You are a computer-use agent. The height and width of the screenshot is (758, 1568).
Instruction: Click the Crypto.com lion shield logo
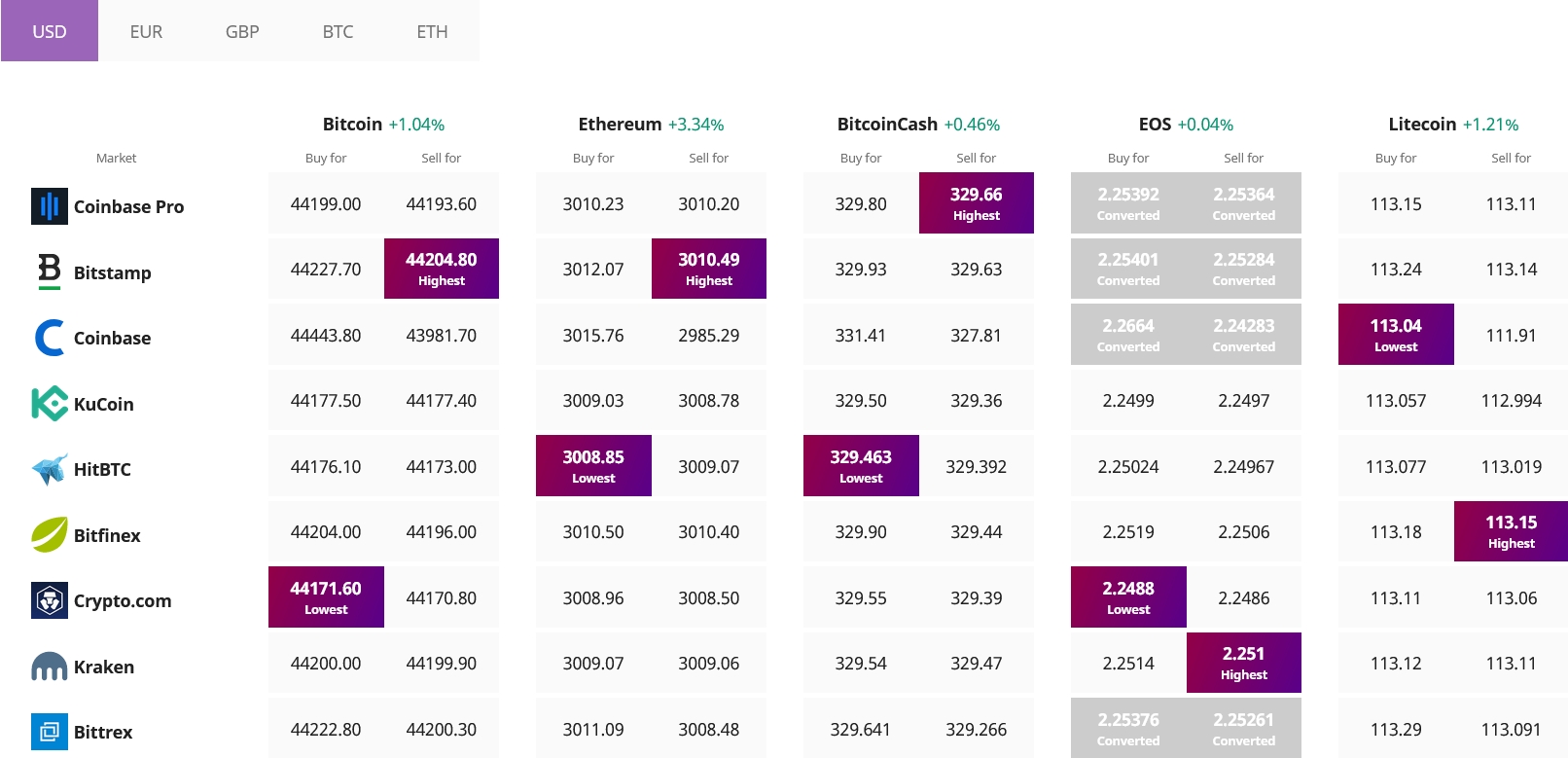[x=50, y=600]
